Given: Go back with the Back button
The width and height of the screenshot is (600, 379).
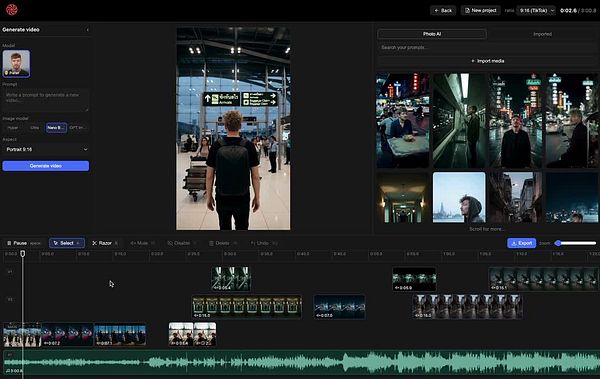Looking at the screenshot, I should tap(443, 10).
